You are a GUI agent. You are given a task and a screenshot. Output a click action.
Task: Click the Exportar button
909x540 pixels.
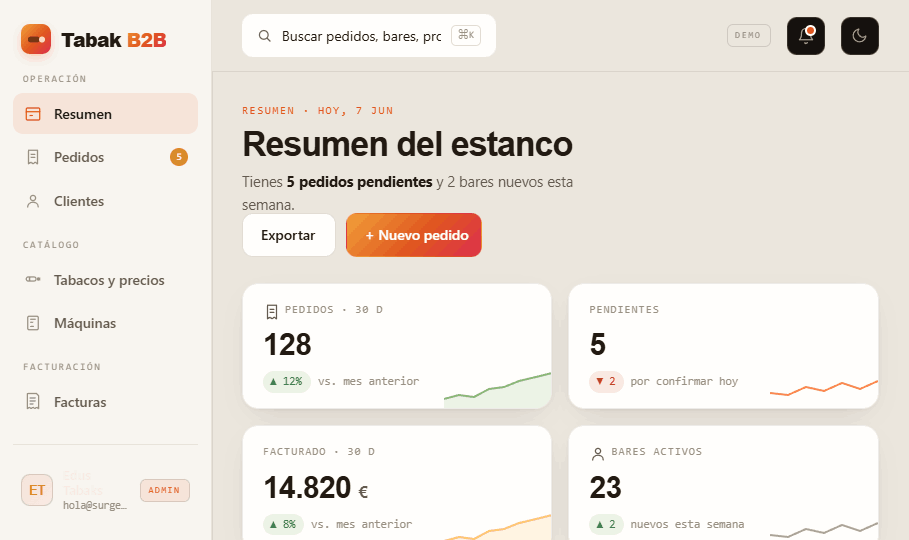(289, 235)
